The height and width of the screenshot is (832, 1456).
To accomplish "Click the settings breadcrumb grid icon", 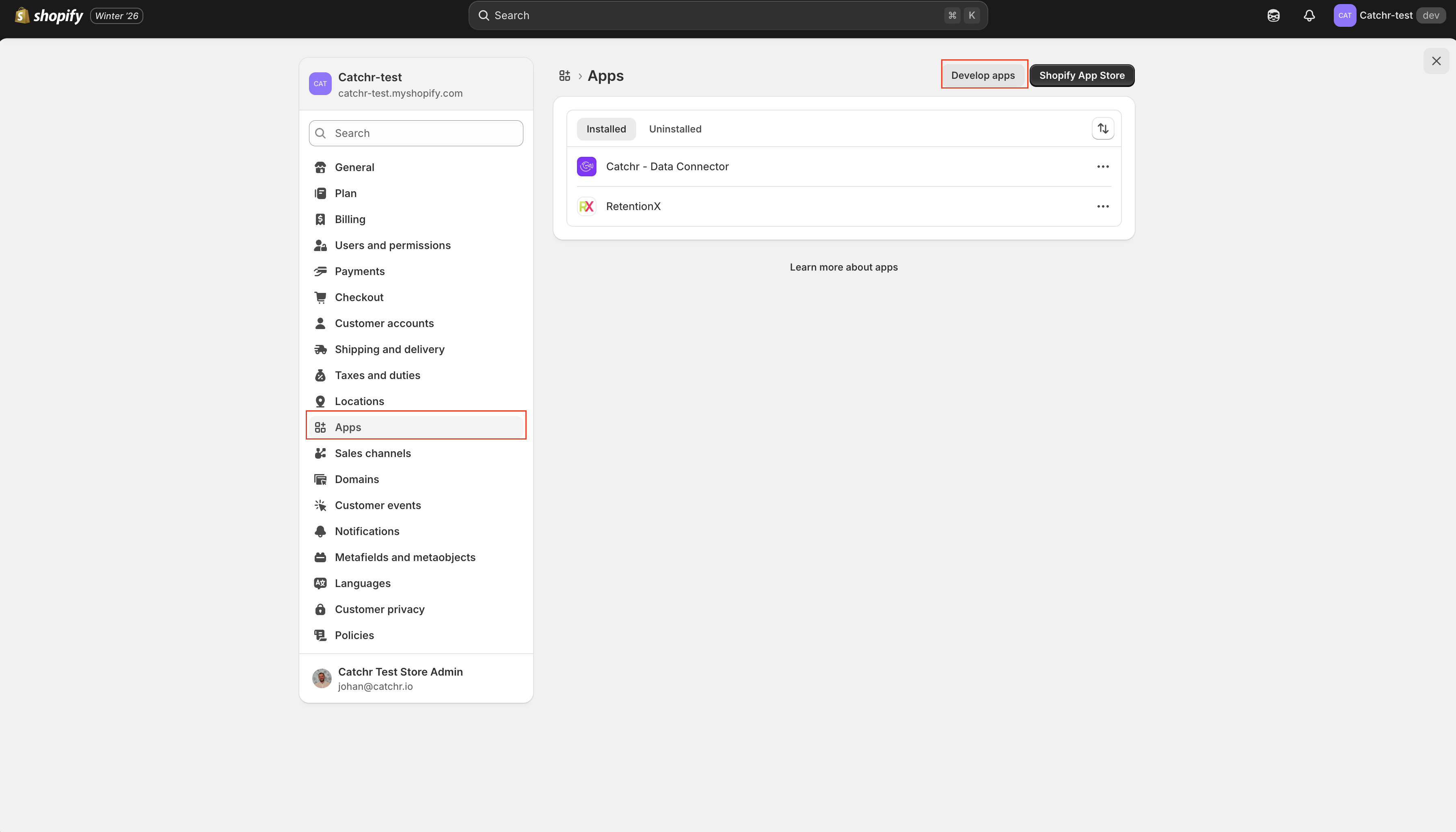I will coord(565,76).
